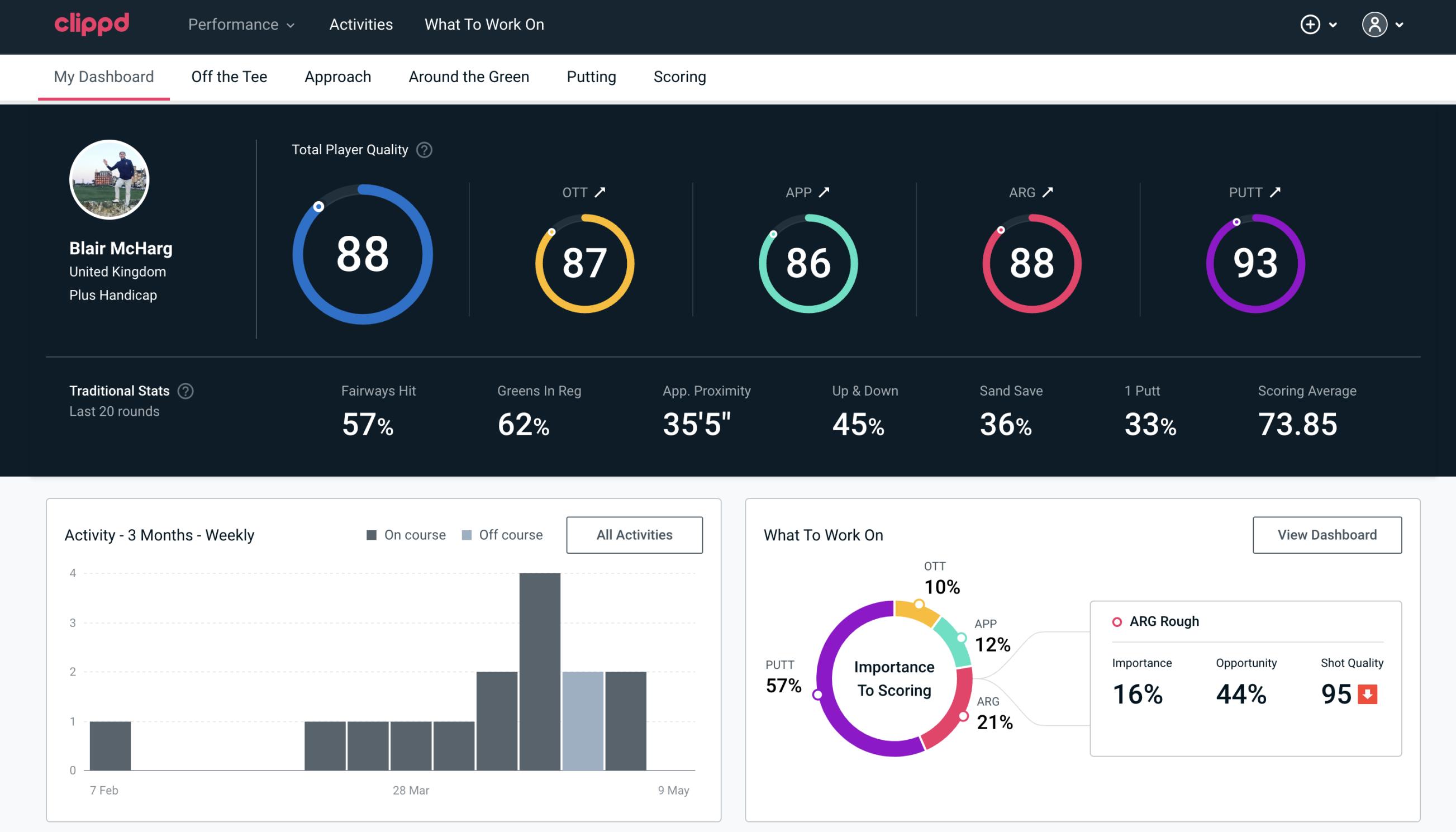Click All Activities button

(x=634, y=534)
